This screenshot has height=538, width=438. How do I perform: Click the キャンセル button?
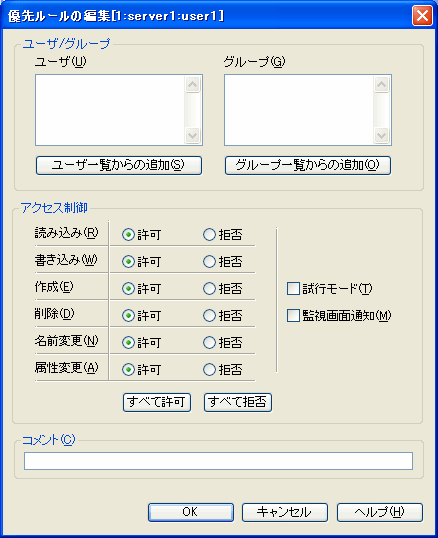(x=285, y=512)
